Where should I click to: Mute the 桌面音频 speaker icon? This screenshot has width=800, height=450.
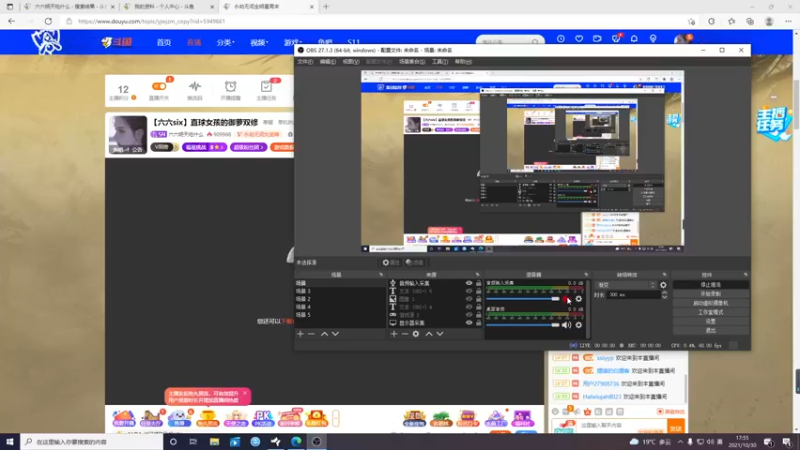point(566,325)
